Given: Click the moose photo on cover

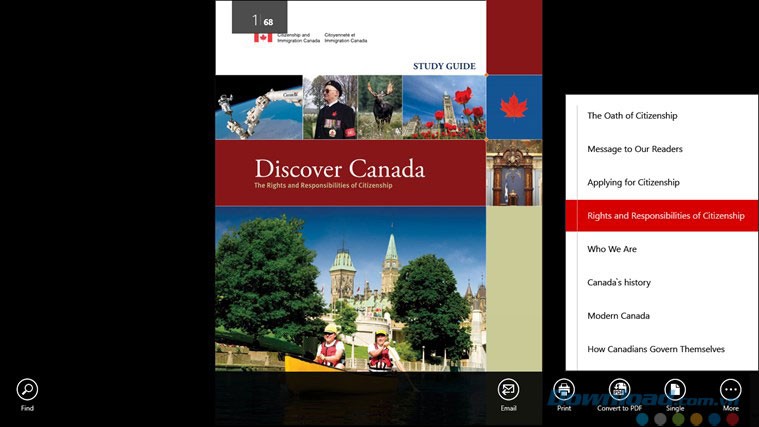Looking at the screenshot, I should click(380, 107).
